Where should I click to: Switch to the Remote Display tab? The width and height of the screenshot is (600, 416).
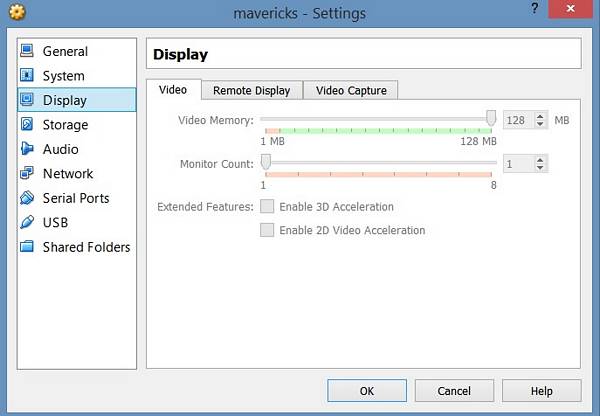click(x=252, y=90)
